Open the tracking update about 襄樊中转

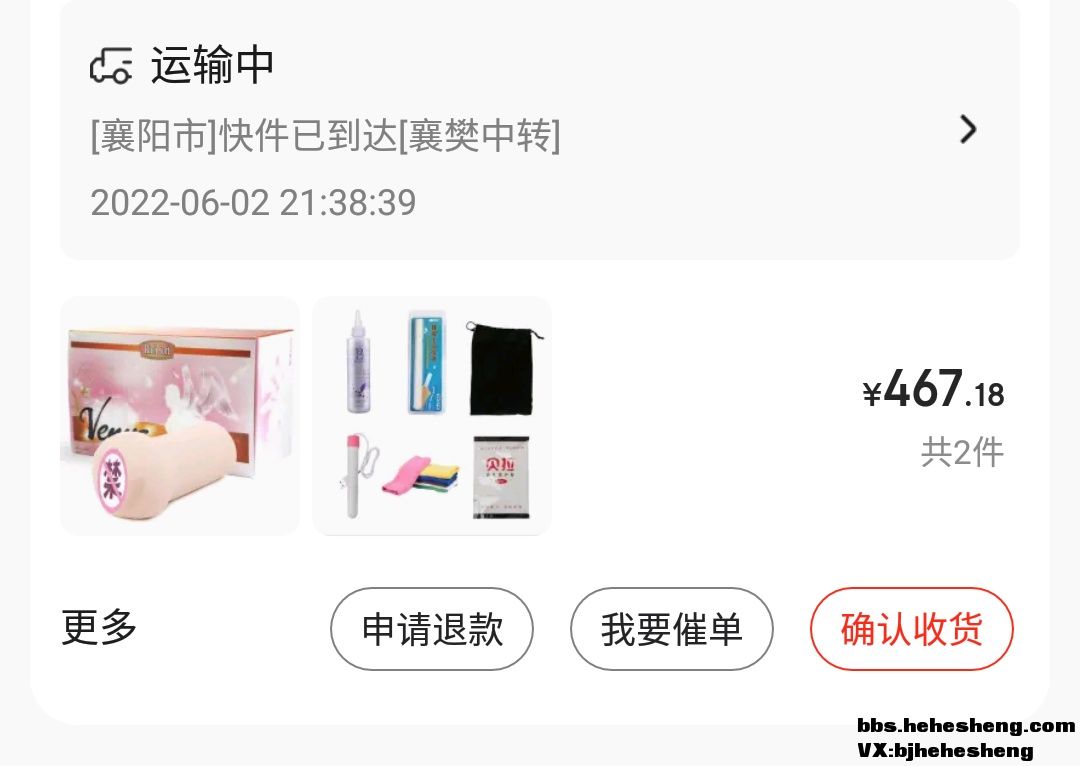[x=326, y=135]
